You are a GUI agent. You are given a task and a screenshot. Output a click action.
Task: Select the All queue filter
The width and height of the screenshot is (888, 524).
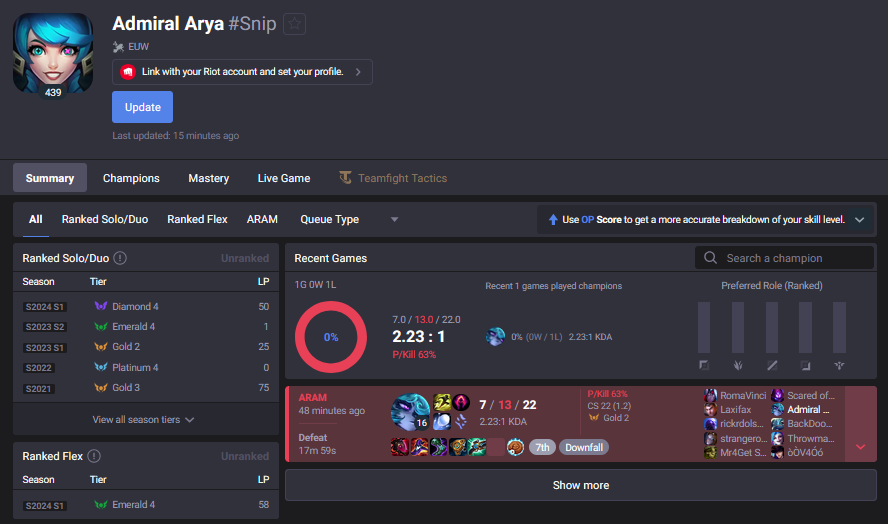click(x=36, y=219)
